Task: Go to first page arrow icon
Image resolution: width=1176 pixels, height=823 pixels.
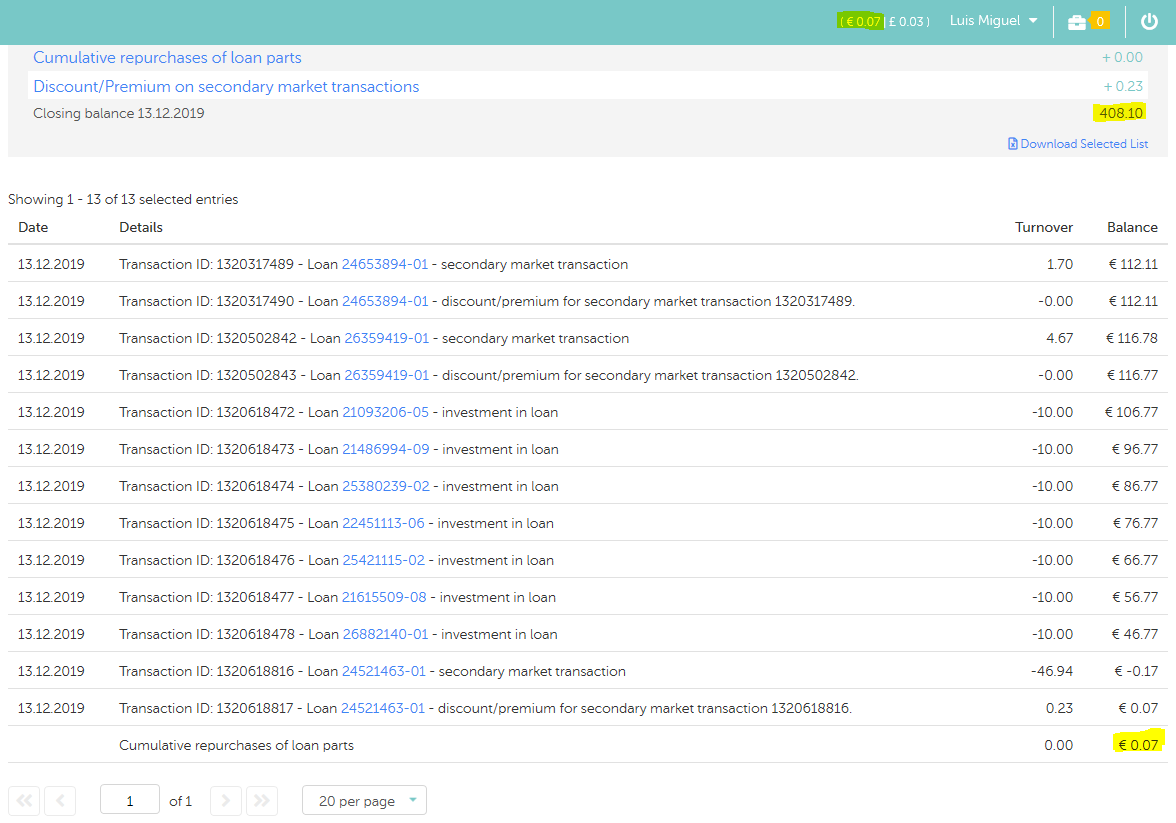Action: [x=25, y=801]
